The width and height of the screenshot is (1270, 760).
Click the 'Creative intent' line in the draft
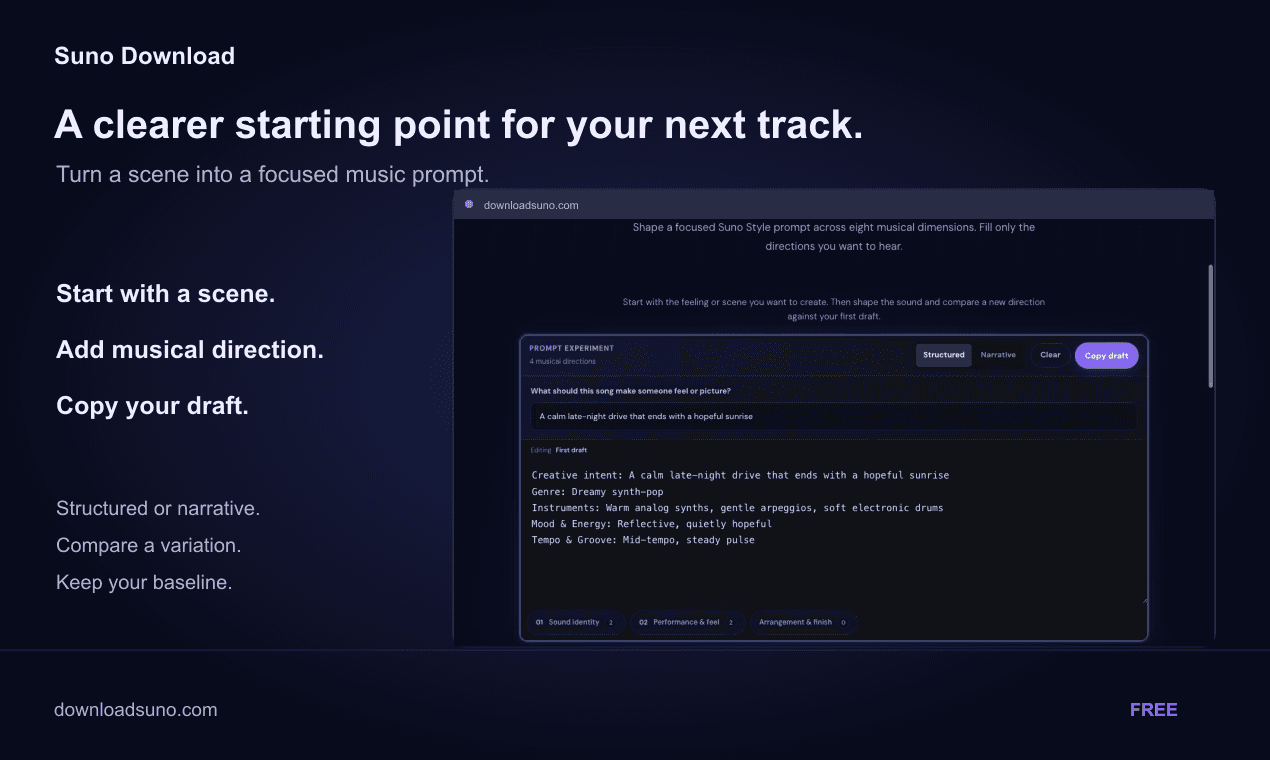click(740, 475)
